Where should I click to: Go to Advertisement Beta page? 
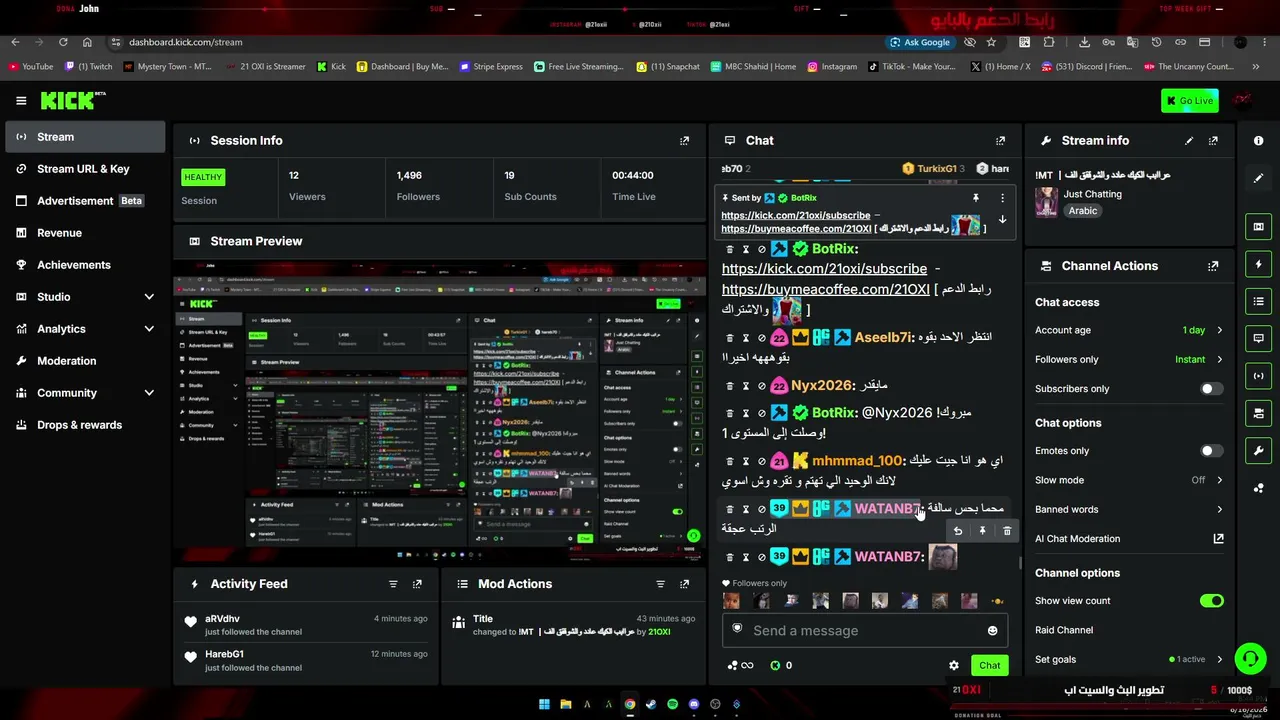coord(85,201)
